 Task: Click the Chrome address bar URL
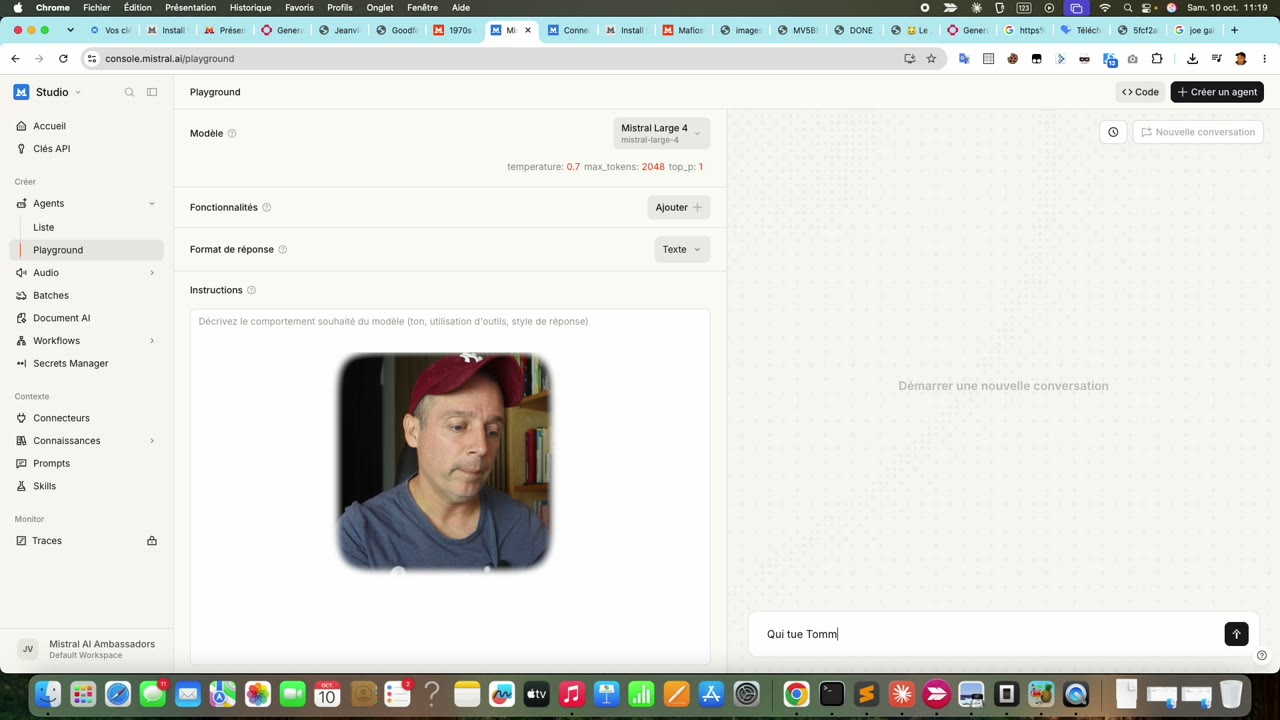point(170,58)
